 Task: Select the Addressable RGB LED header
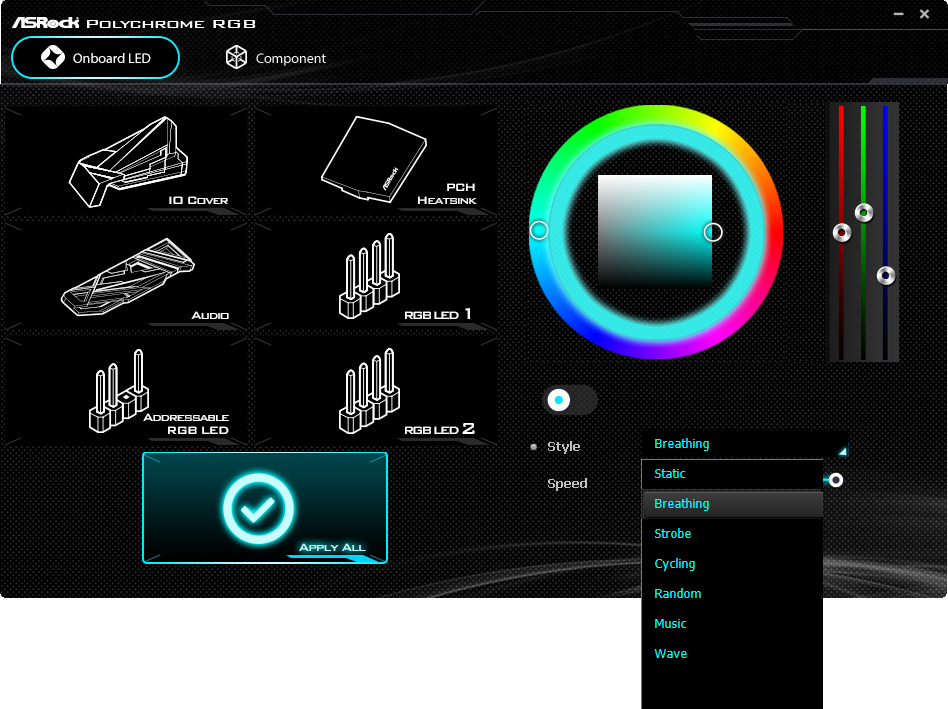[126, 391]
